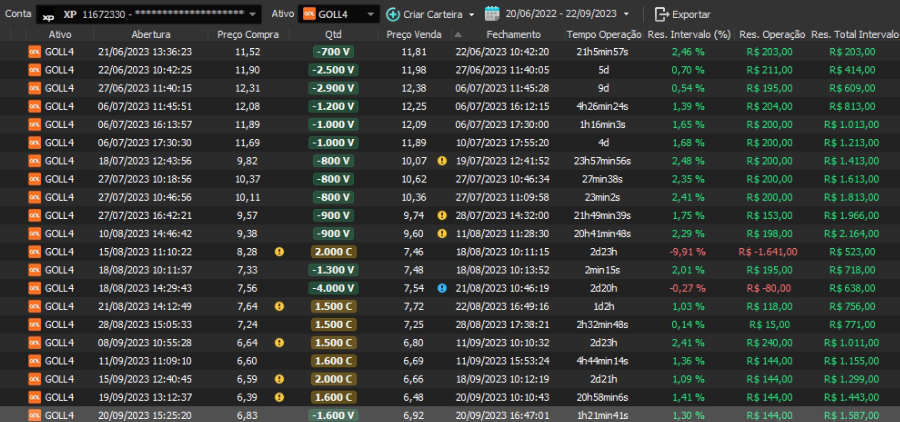
Task: Click the Exportar arrow icon
Action: coord(661,14)
